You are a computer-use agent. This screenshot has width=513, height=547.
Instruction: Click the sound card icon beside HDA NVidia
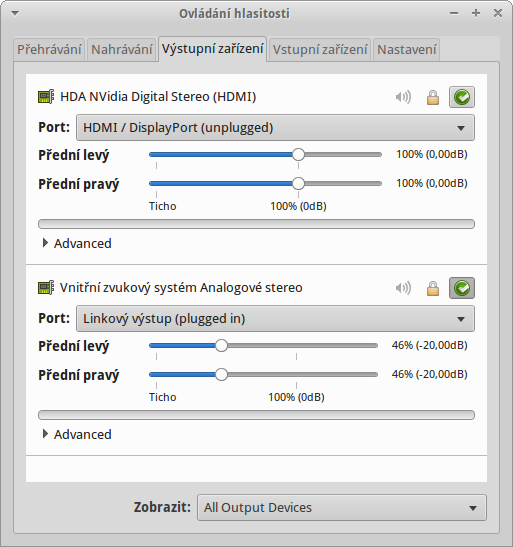(46, 97)
